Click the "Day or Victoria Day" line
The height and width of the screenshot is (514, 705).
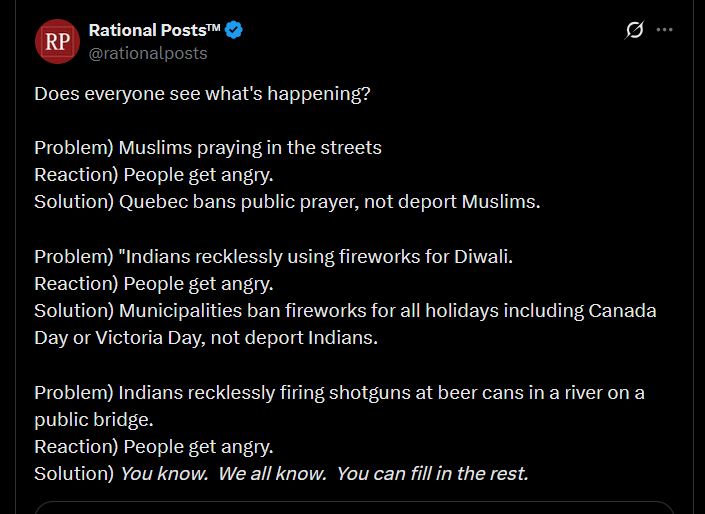click(206, 337)
